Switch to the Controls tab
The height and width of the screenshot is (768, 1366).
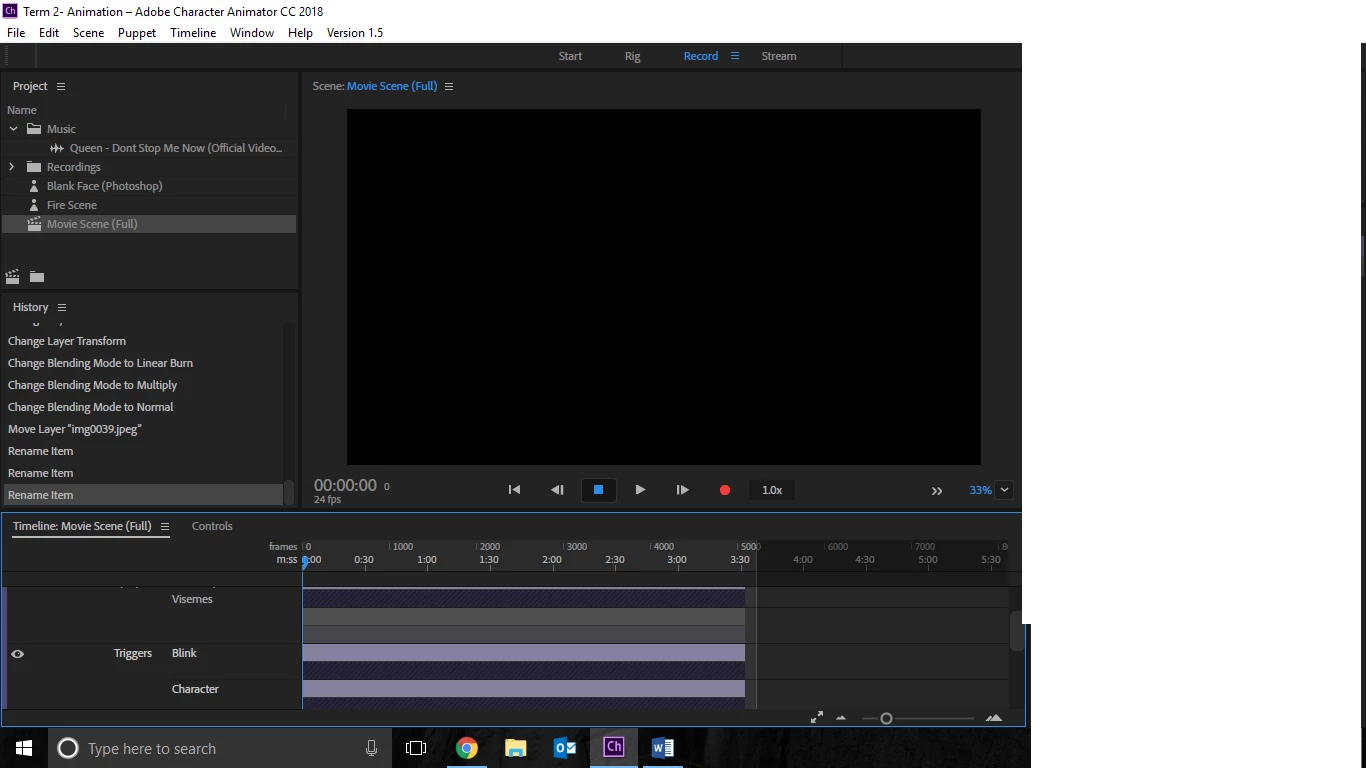pyautogui.click(x=212, y=526)
